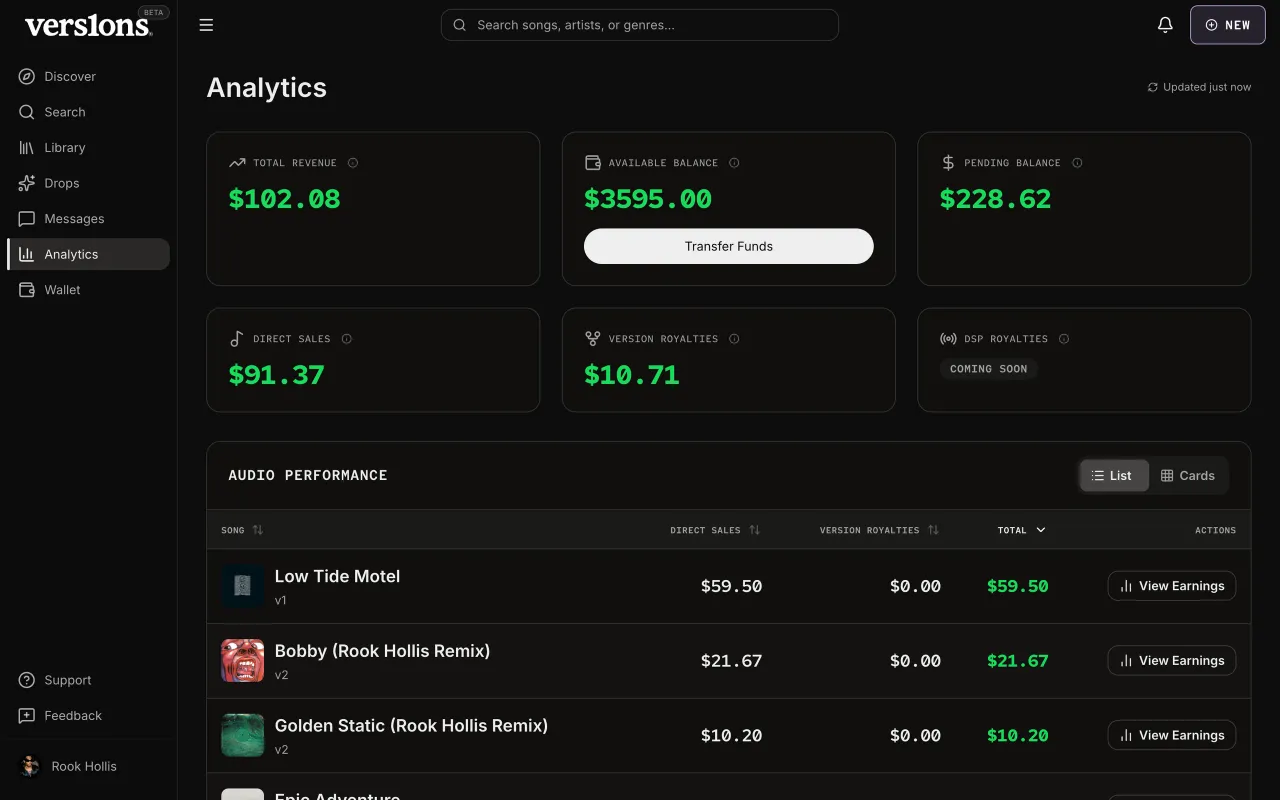
Task: Click the Direct Sales info icon
Action: pos(347,339)
